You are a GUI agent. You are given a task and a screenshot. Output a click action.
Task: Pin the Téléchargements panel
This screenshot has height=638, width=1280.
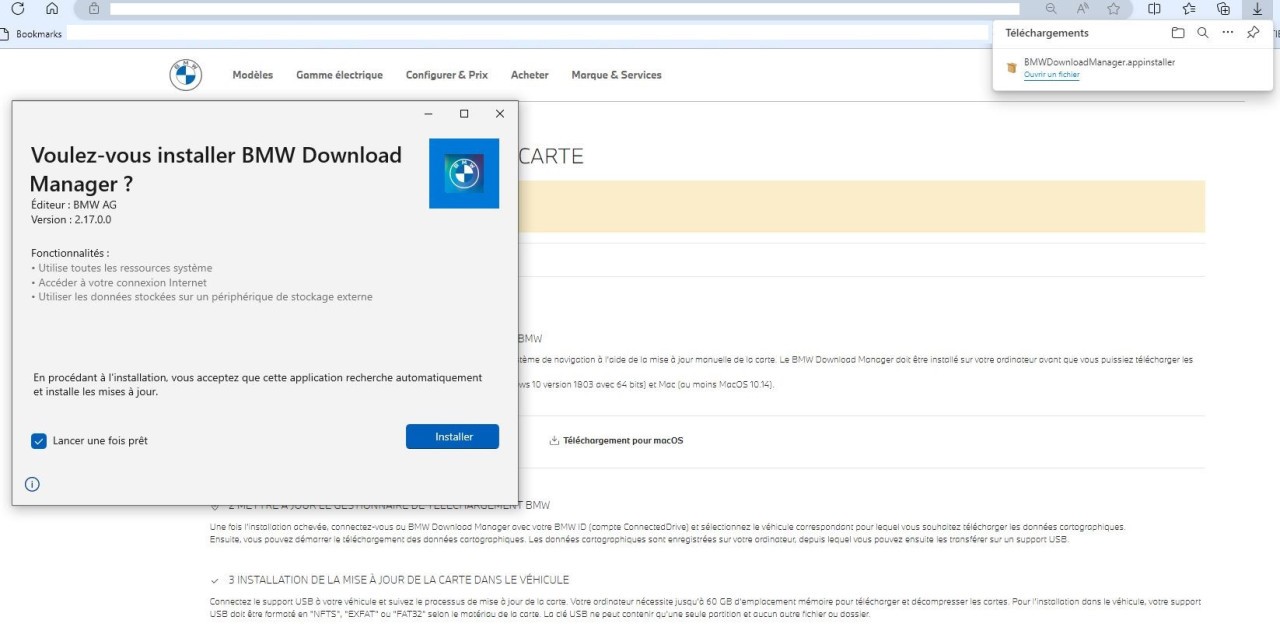[x=1253, y=33]
